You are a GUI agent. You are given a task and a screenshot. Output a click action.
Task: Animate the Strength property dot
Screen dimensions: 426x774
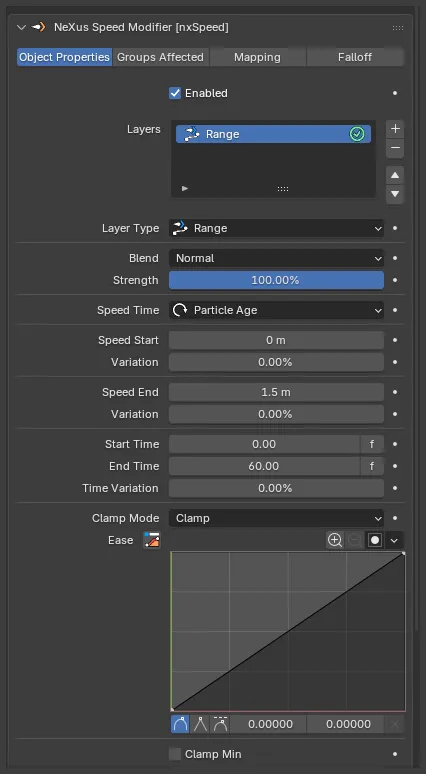[x=395, y=280]
